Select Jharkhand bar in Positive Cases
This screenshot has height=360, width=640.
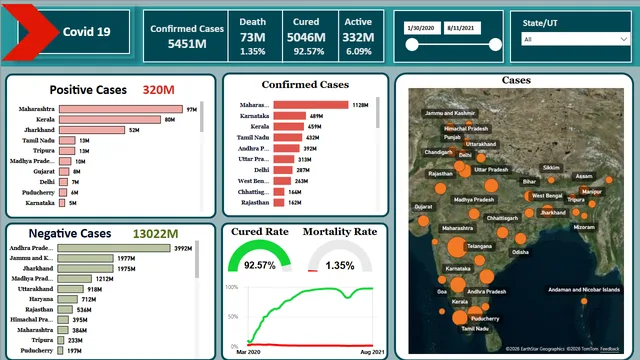(92, 130)
